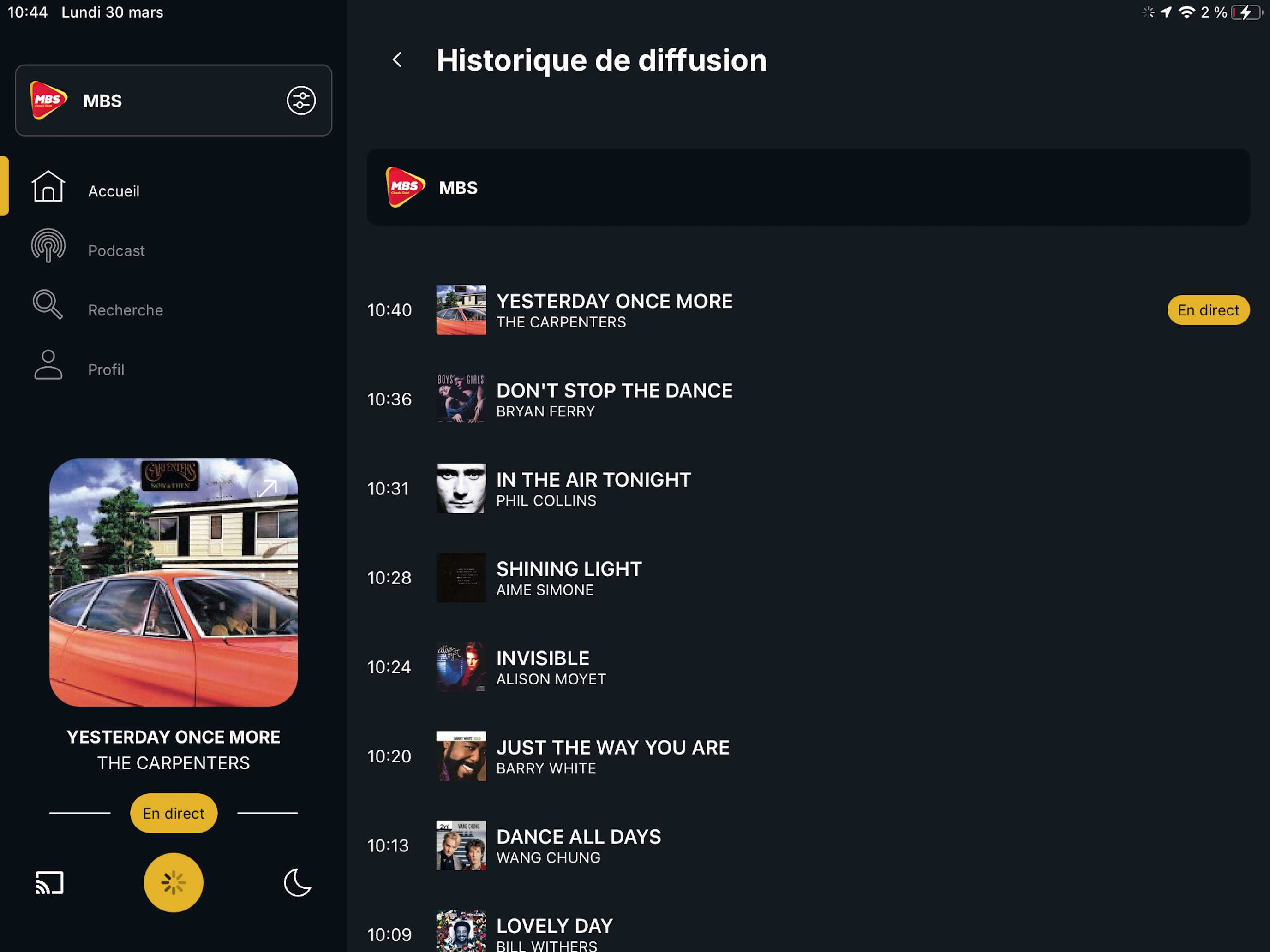Screen dimensions: 1270x952
Task: Click the LOVELY DAY title
Action: coord(555,926)
